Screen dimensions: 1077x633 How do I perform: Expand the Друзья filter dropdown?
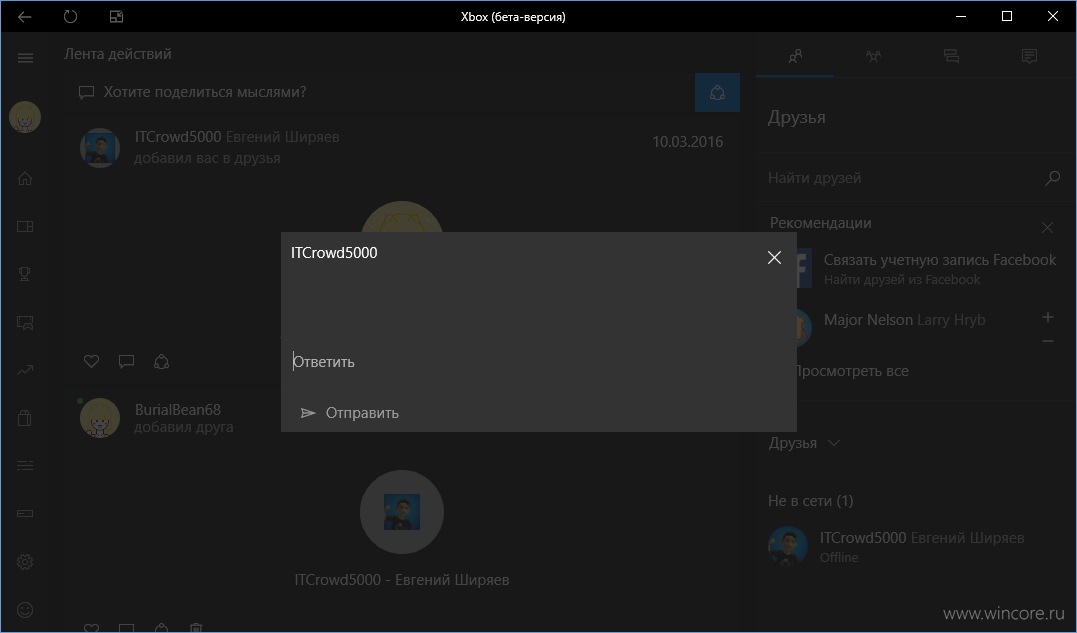(x=804, y=444)
